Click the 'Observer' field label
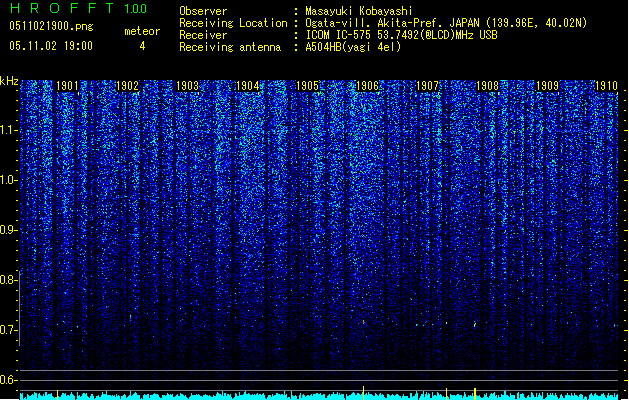This screenshot has height=400, width=629. 203,11
